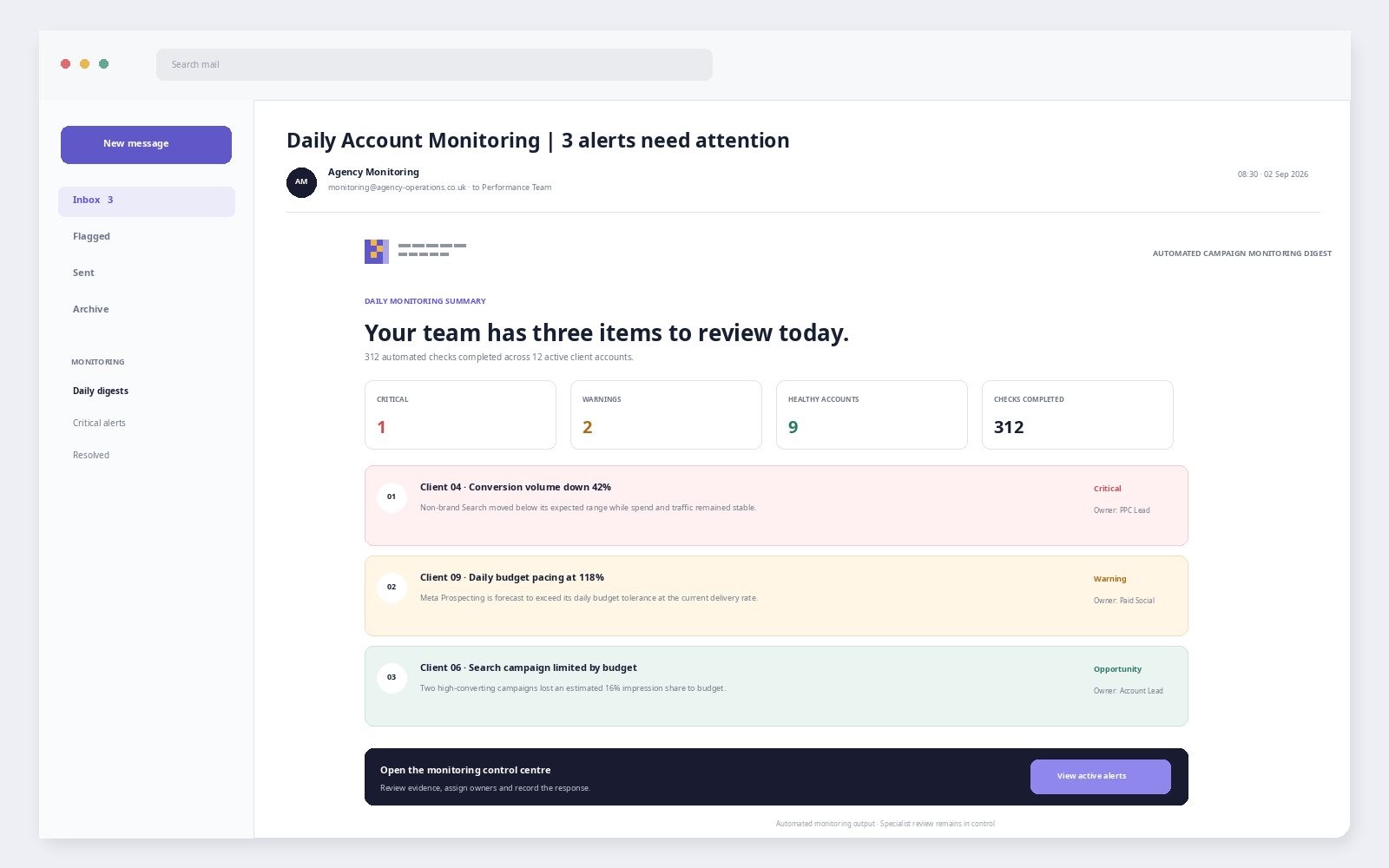This screenshot has width=1389, height=868.
Task: Click the yellow minimize window dot
Action: (x=85, y=64)
